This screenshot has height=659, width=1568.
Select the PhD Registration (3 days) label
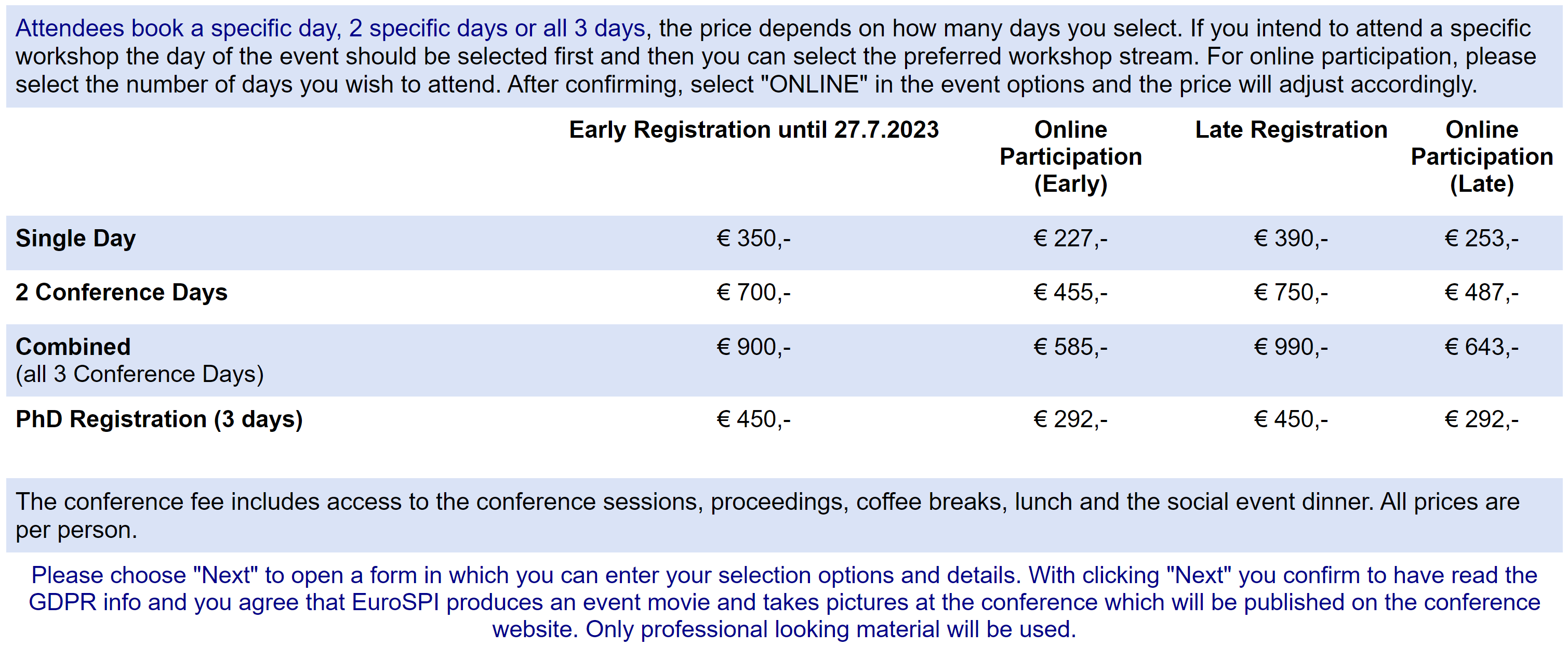tap(159, 419)
